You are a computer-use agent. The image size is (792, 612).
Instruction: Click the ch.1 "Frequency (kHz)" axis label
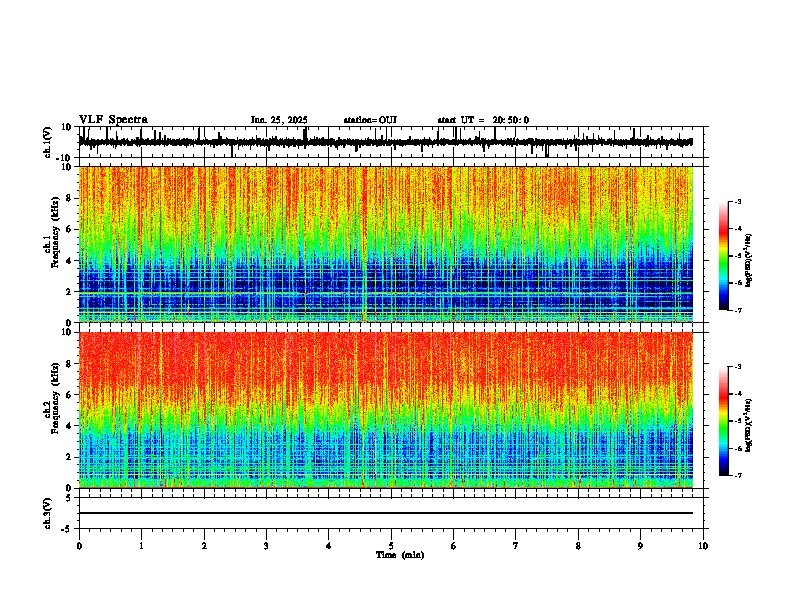tap(55, 234)
